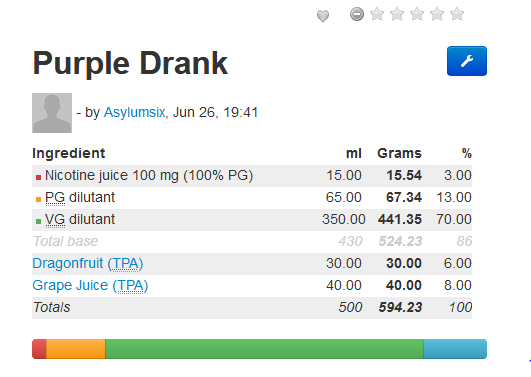531x377 pixels.
Task: Click the Purple Drank recipe title
Action: (130, 63)
